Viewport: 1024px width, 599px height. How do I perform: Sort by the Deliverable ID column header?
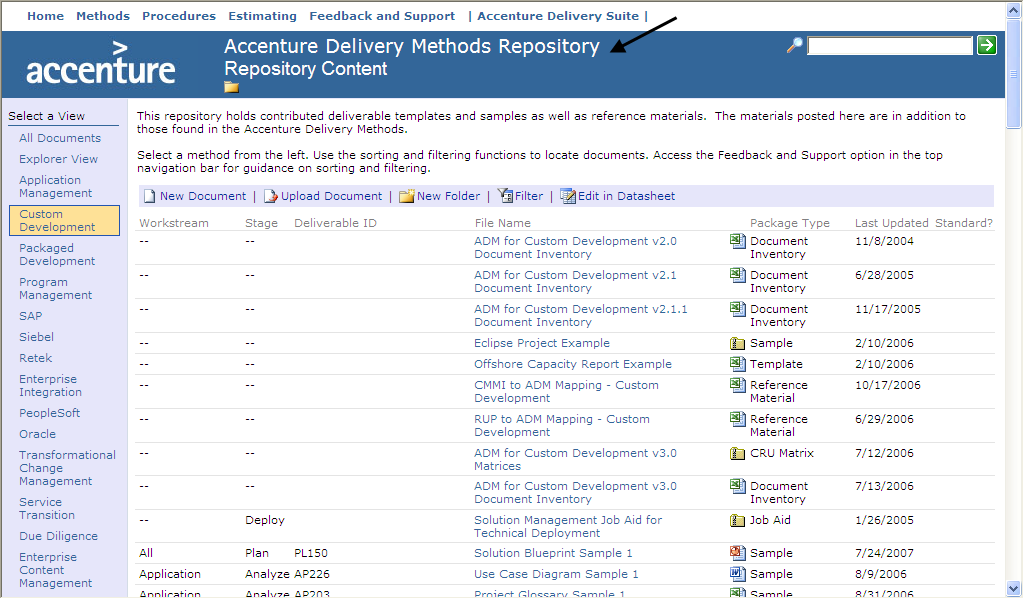tap(335, 223)
